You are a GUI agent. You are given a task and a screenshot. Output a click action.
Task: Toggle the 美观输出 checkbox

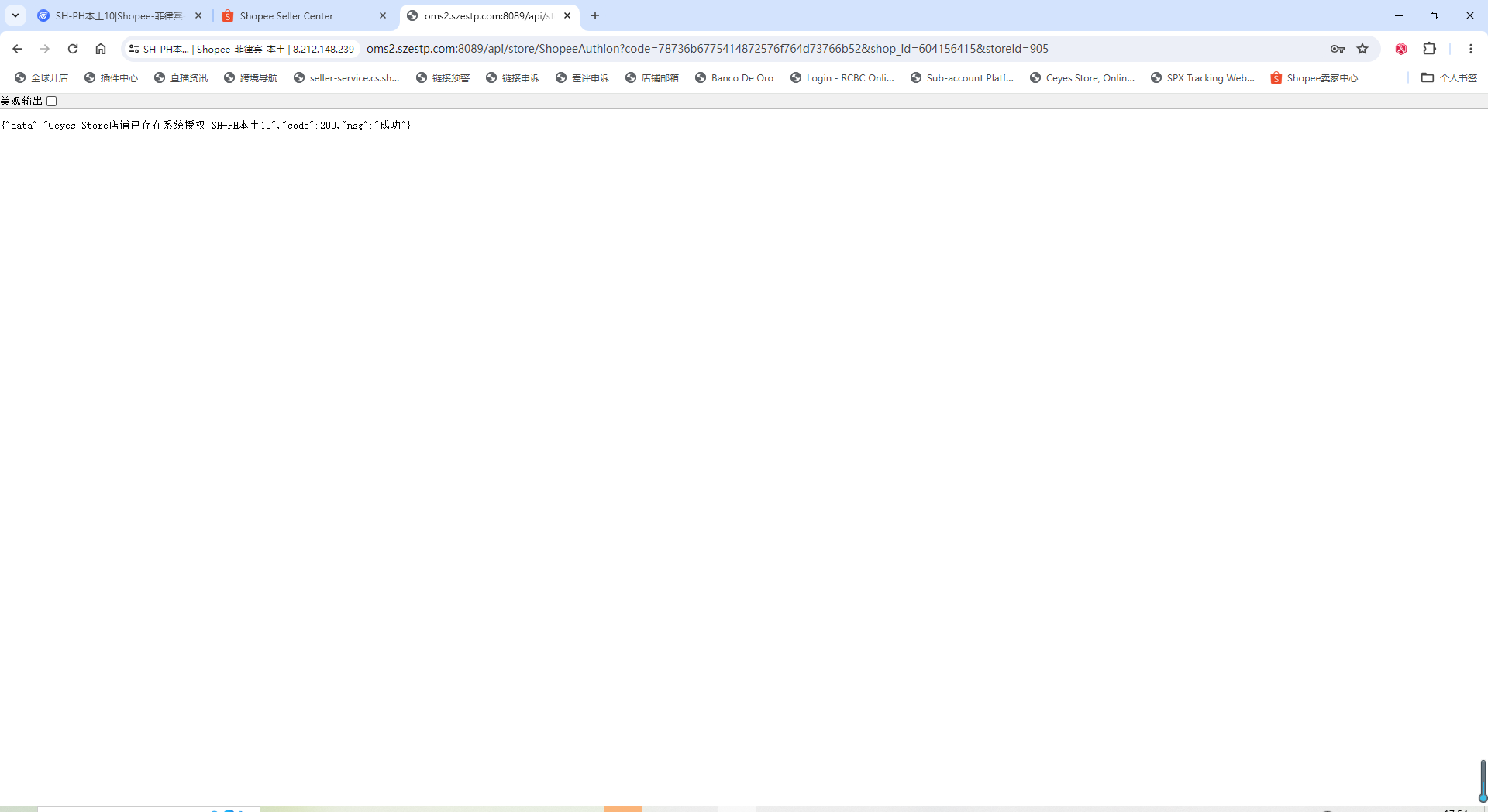[x=52, y=101]
